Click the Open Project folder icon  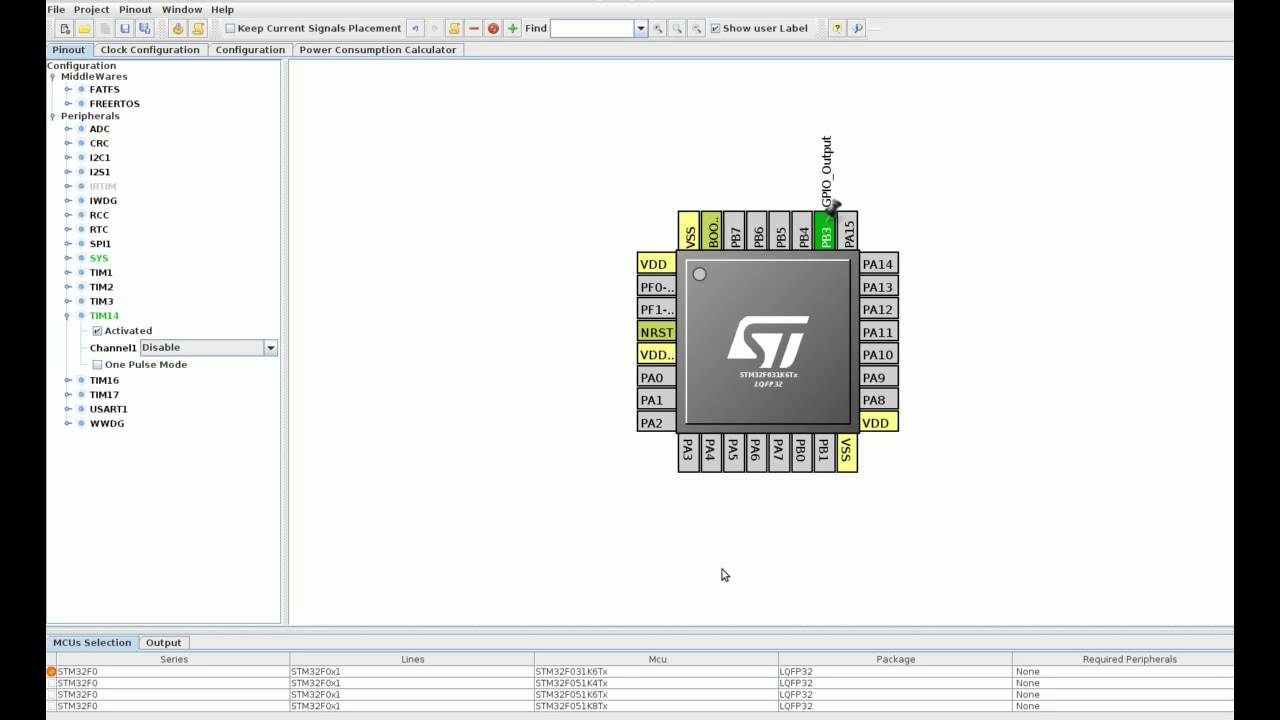click(x=85, y=28)
